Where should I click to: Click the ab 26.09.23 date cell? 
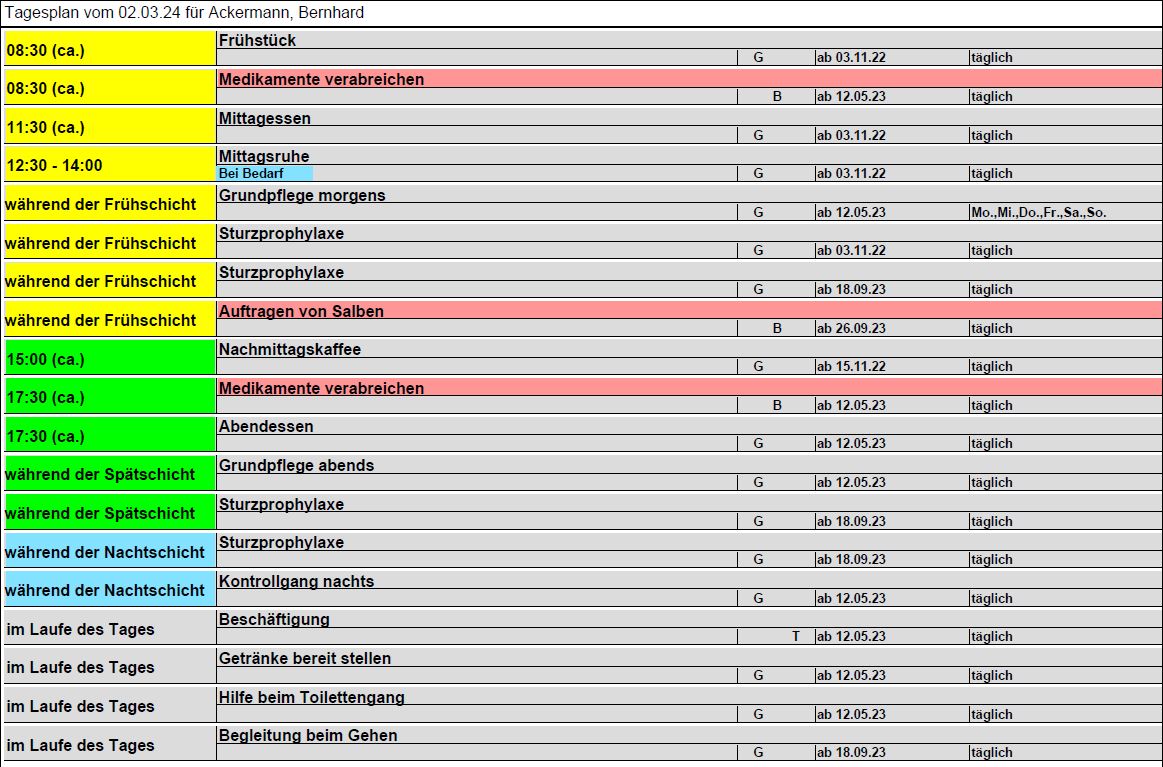(851, 328)
